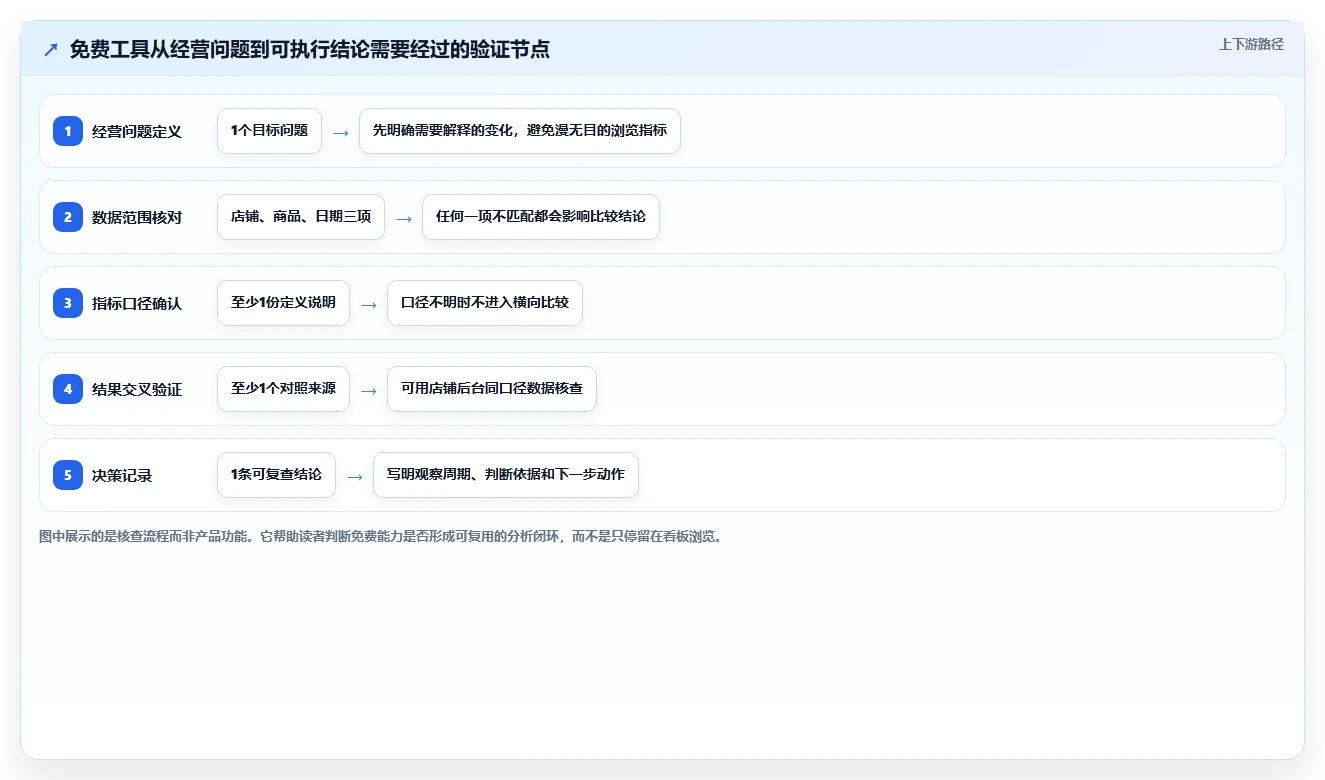Screen dimensions: 1325x780
Task: Click the number 2 step badge
Action: 68,217
